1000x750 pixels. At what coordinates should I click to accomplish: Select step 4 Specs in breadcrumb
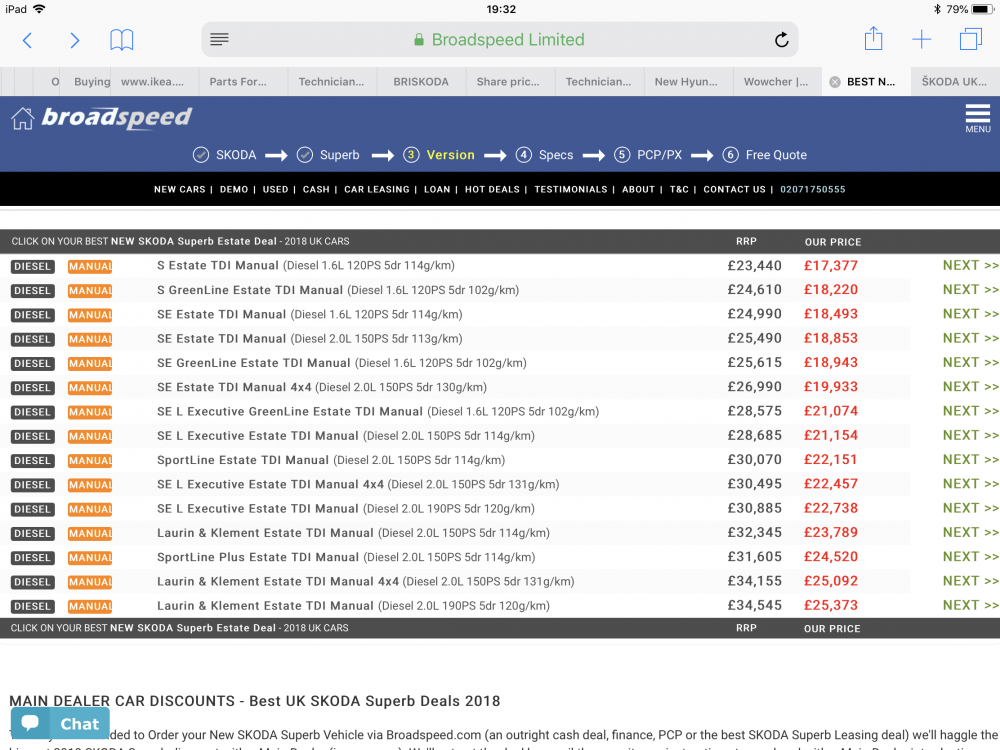click(x=545, y=155)
